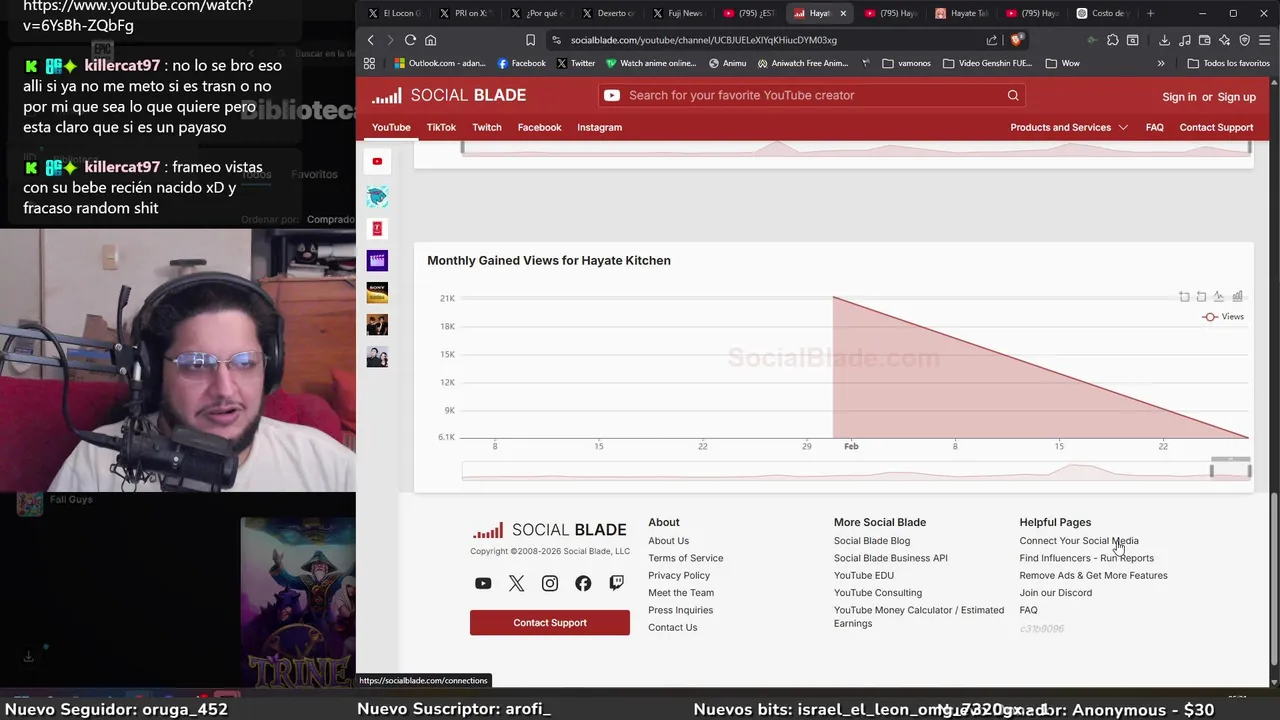Click the search magnifier icon
The height and width of the screenshot is (720, 1280).
coord(1013,95)
